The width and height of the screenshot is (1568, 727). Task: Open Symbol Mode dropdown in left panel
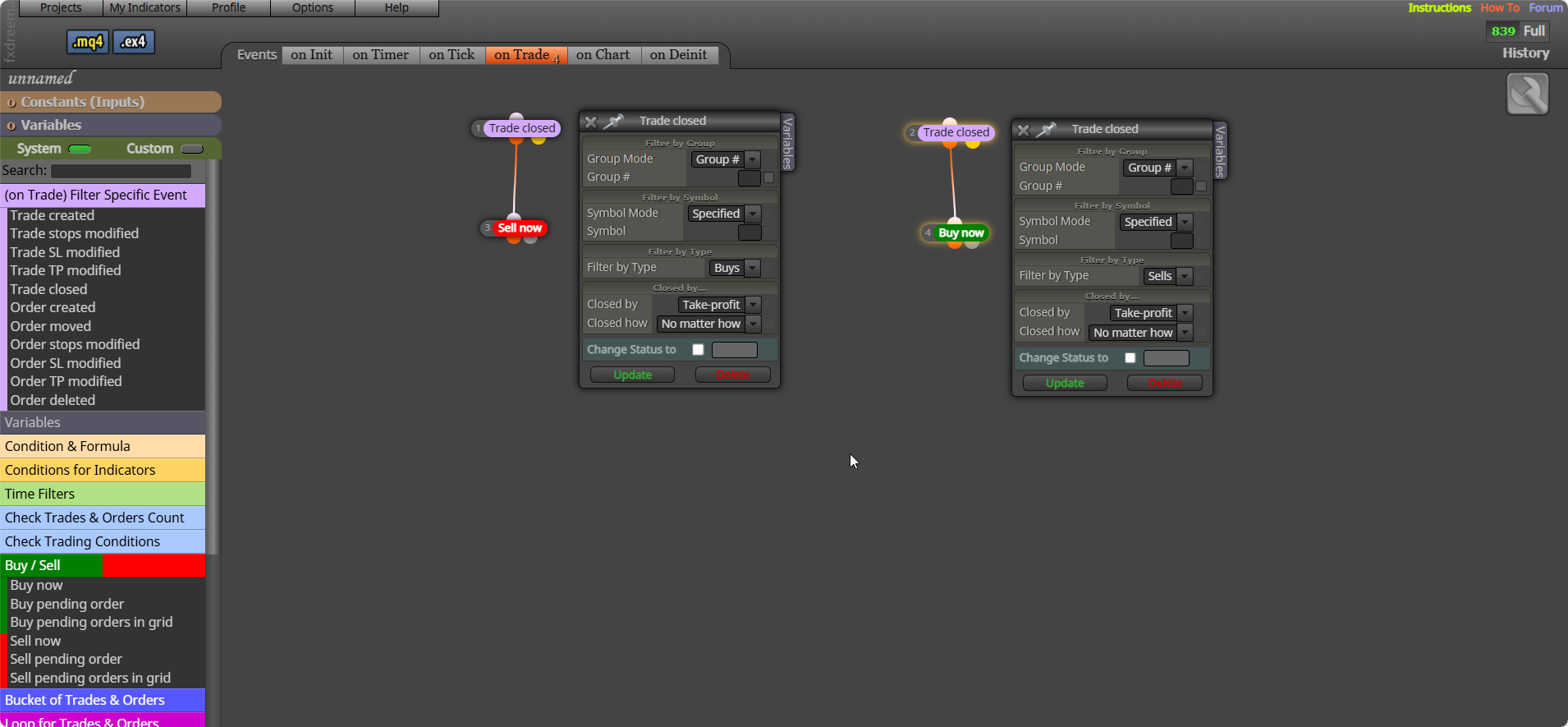click(x=724, y=214)
